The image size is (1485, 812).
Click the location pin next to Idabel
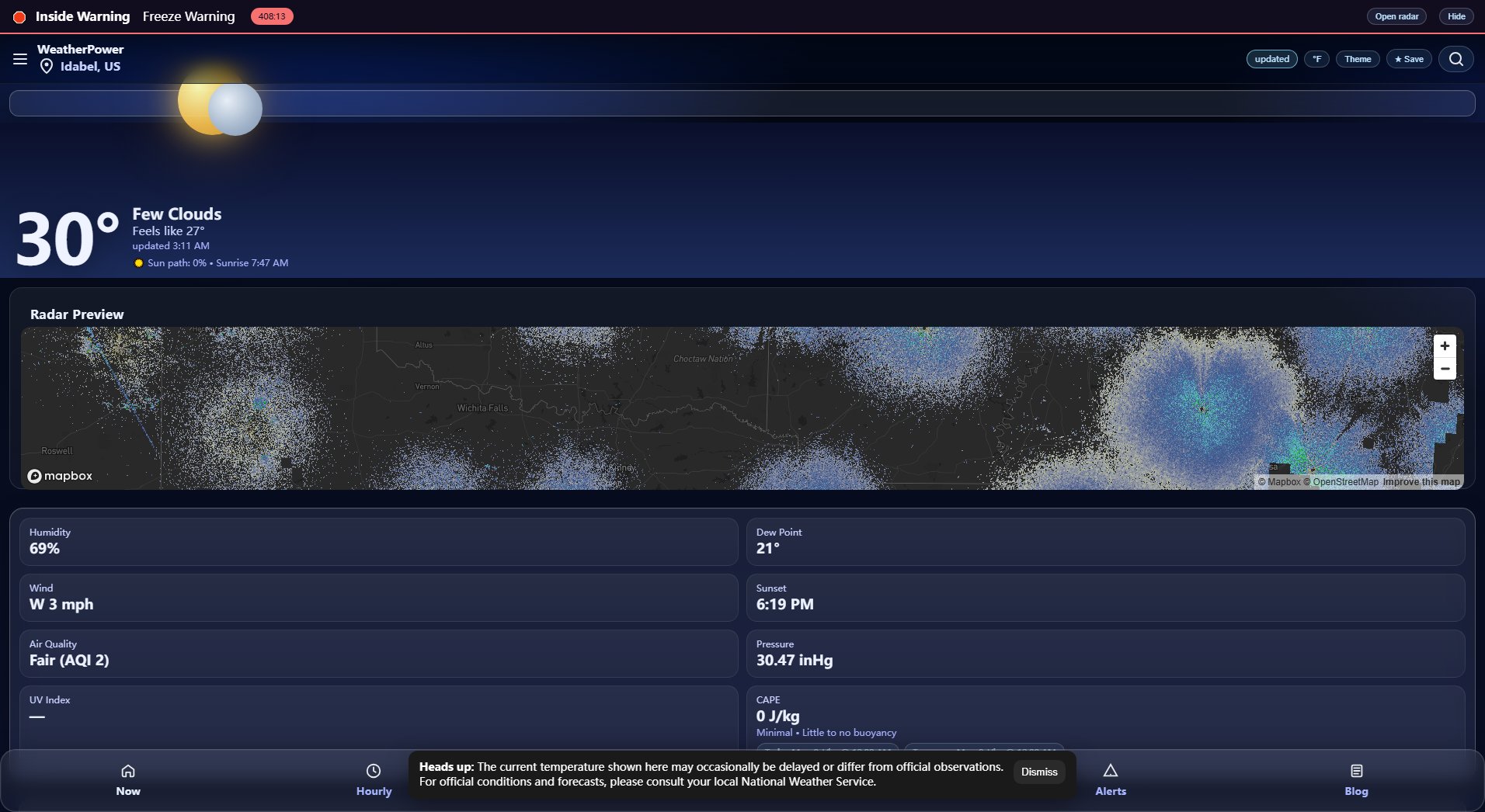point(47,66)
